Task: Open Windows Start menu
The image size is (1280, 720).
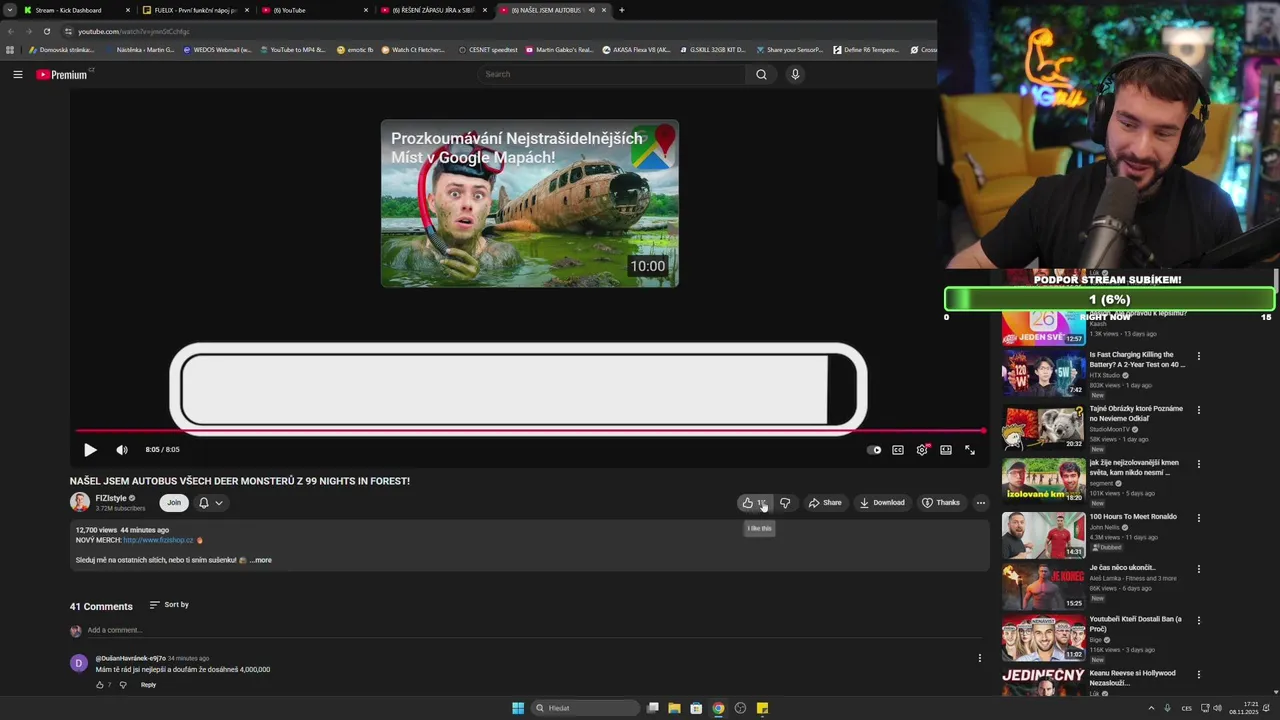Action: [518, 708]
